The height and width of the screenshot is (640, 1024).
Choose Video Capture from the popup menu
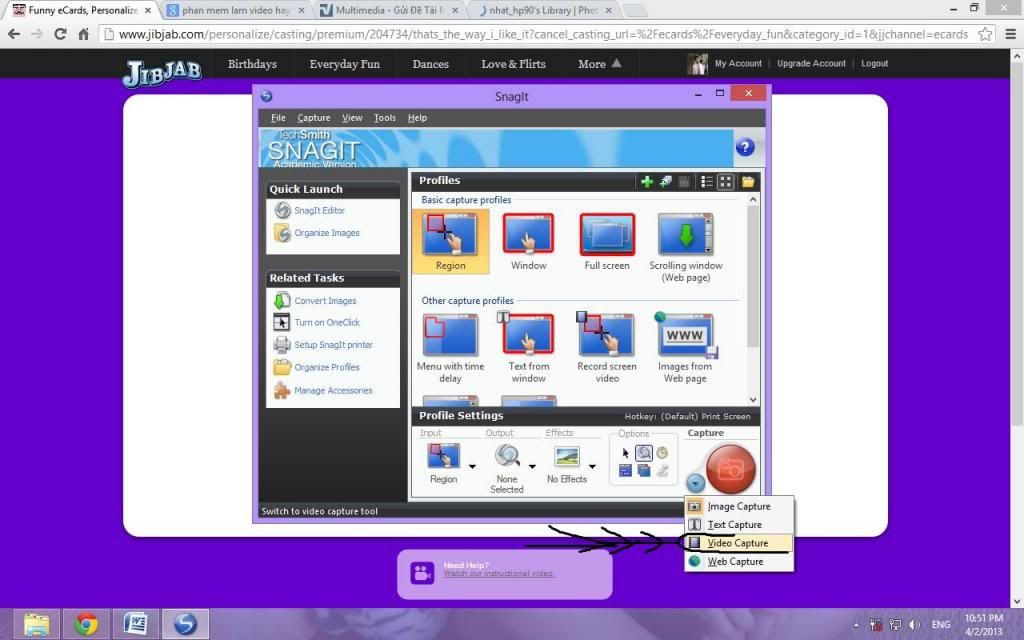pos(739,543)
